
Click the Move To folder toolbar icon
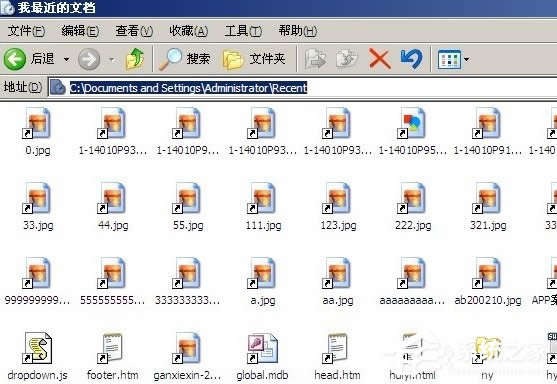pos(315,59)
